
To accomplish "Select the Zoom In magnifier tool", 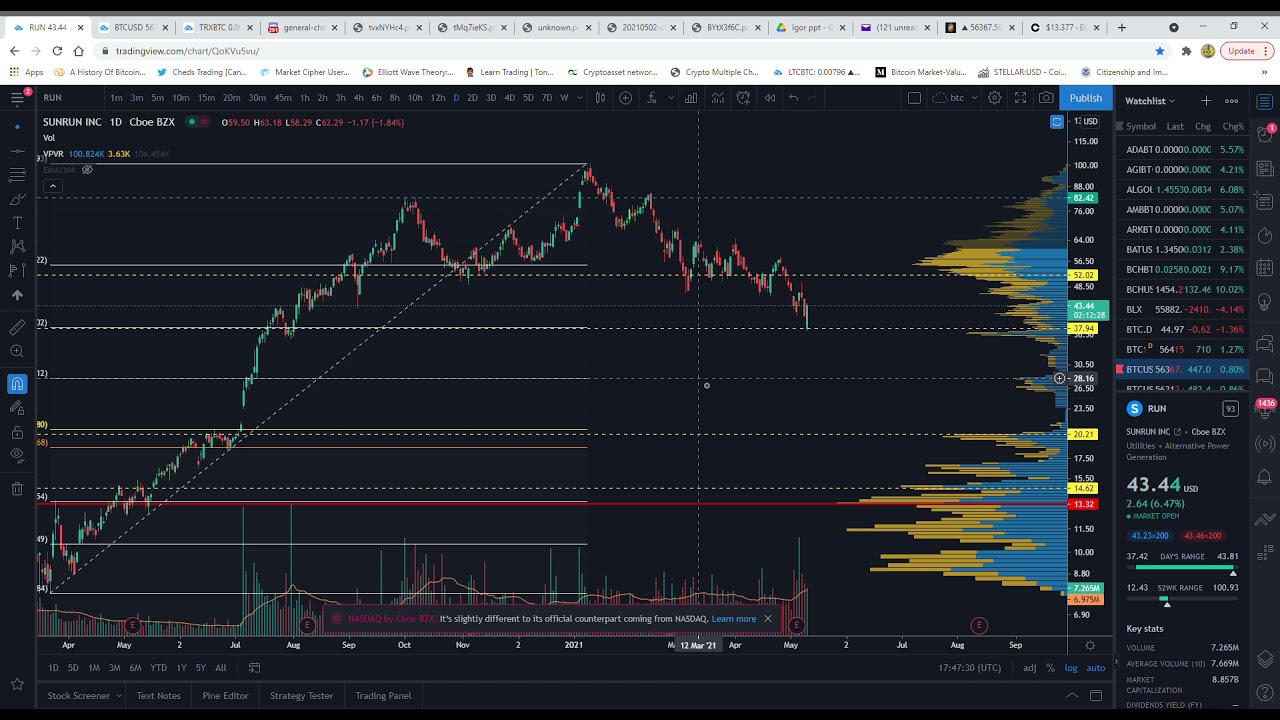I will pyautogui.click(x=17, y=351).
